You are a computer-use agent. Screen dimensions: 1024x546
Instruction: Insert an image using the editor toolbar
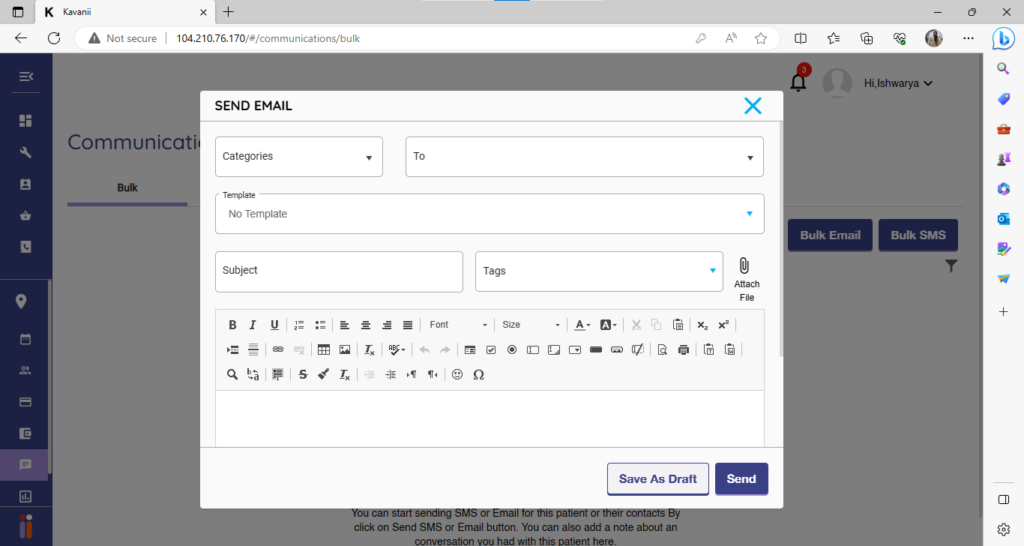tap(345, 350)
